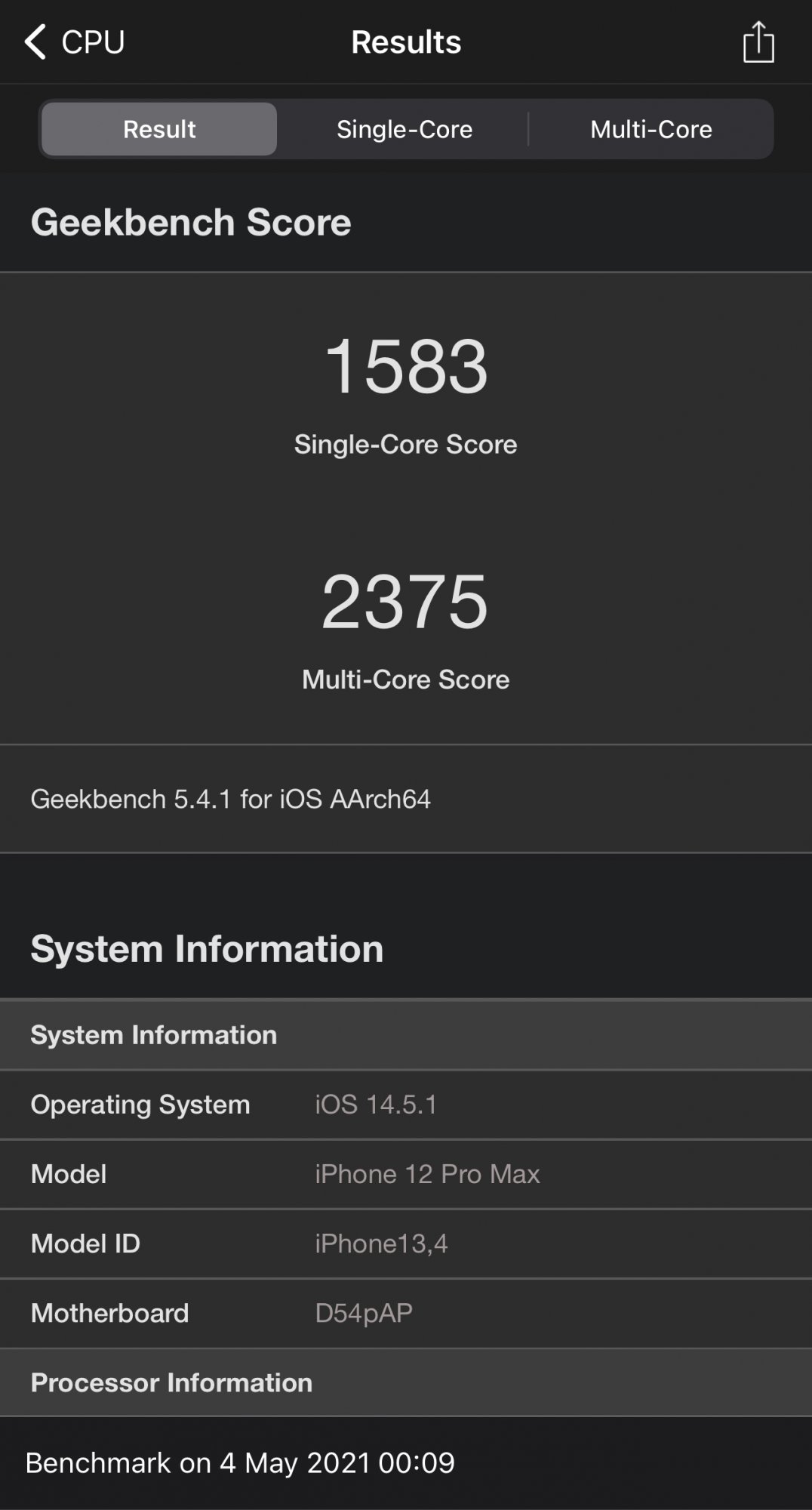
Task: Tap the 2375 multi-core score
Action: pos(406,602)
